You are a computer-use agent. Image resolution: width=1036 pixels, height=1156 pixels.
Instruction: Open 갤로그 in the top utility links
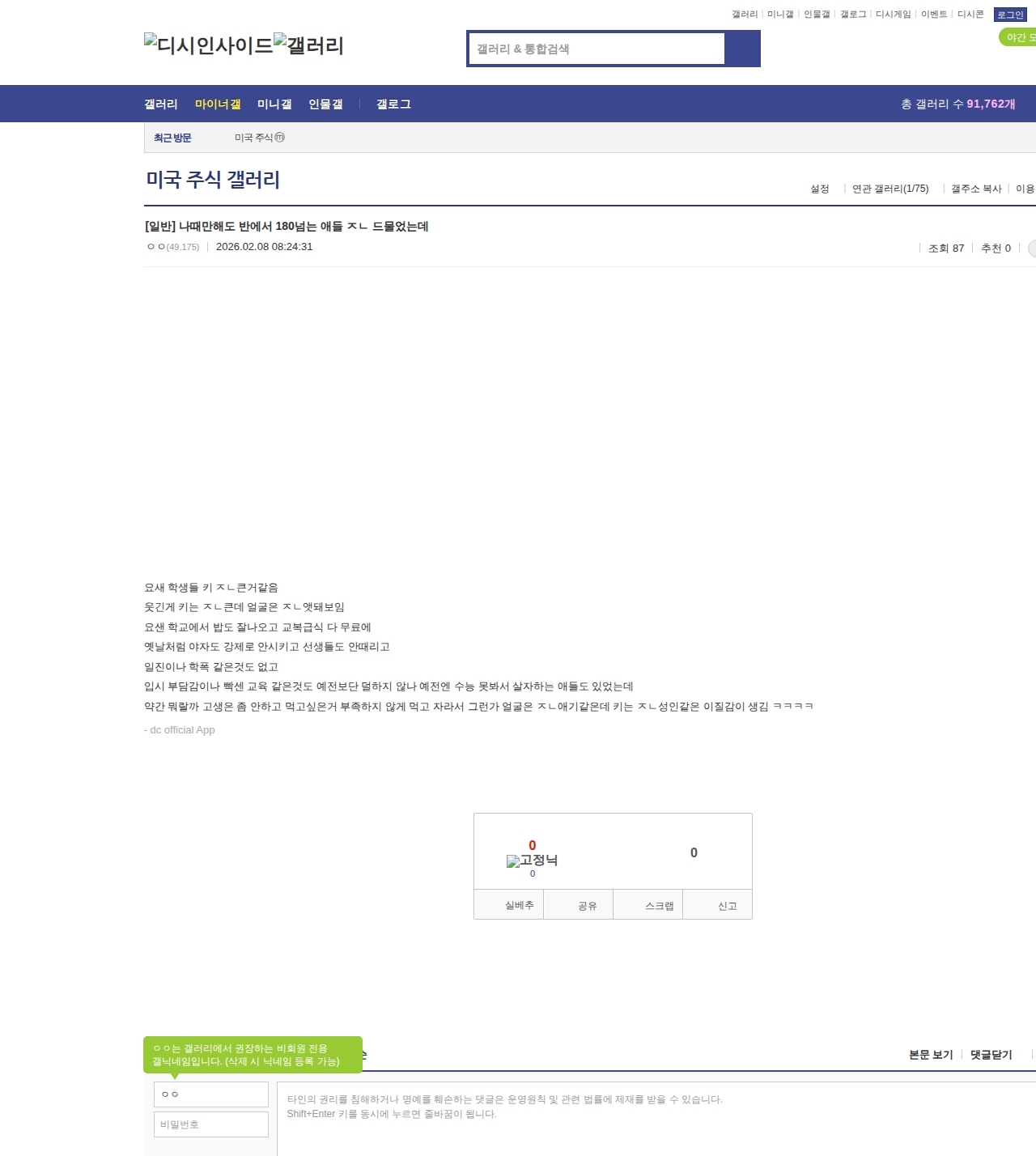pyautogui.click(x=853, y=15)
